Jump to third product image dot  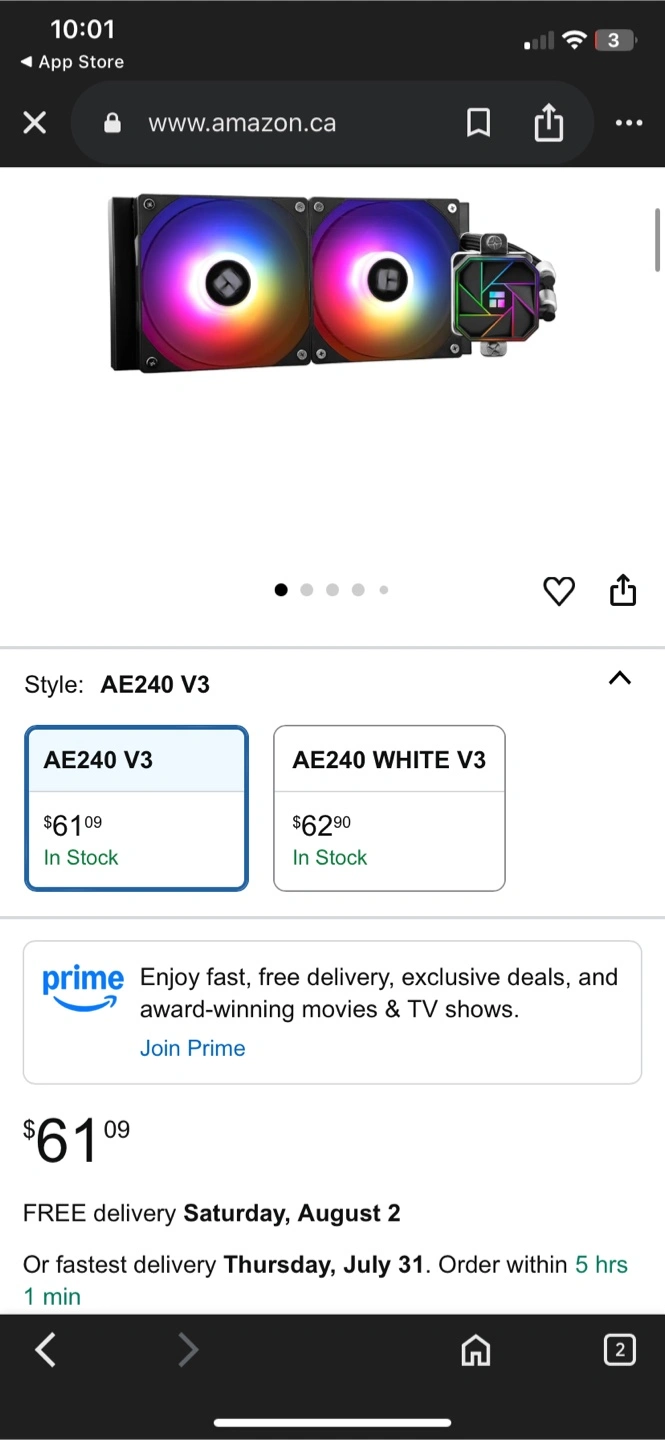pyautogui.click(x=332, y=590)
